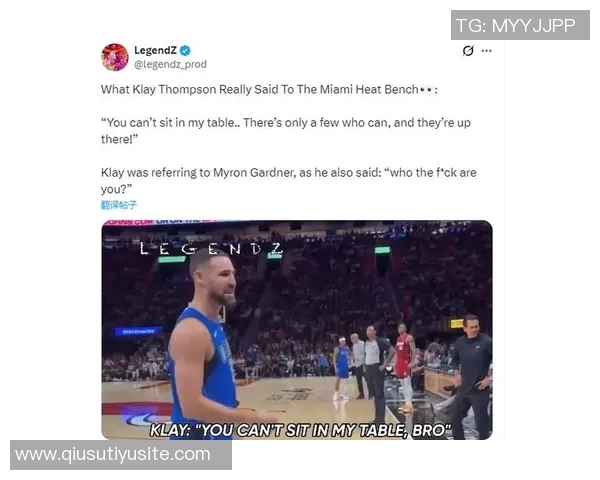Click the player in the red jersey

click(x=404, y=367)
